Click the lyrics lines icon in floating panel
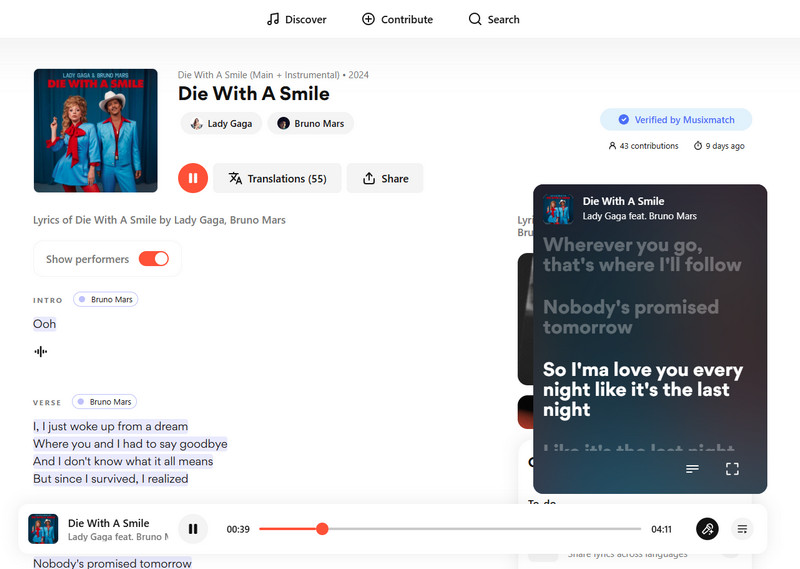The width and height of the screenshot is (800, 569). tap(692, 469)
